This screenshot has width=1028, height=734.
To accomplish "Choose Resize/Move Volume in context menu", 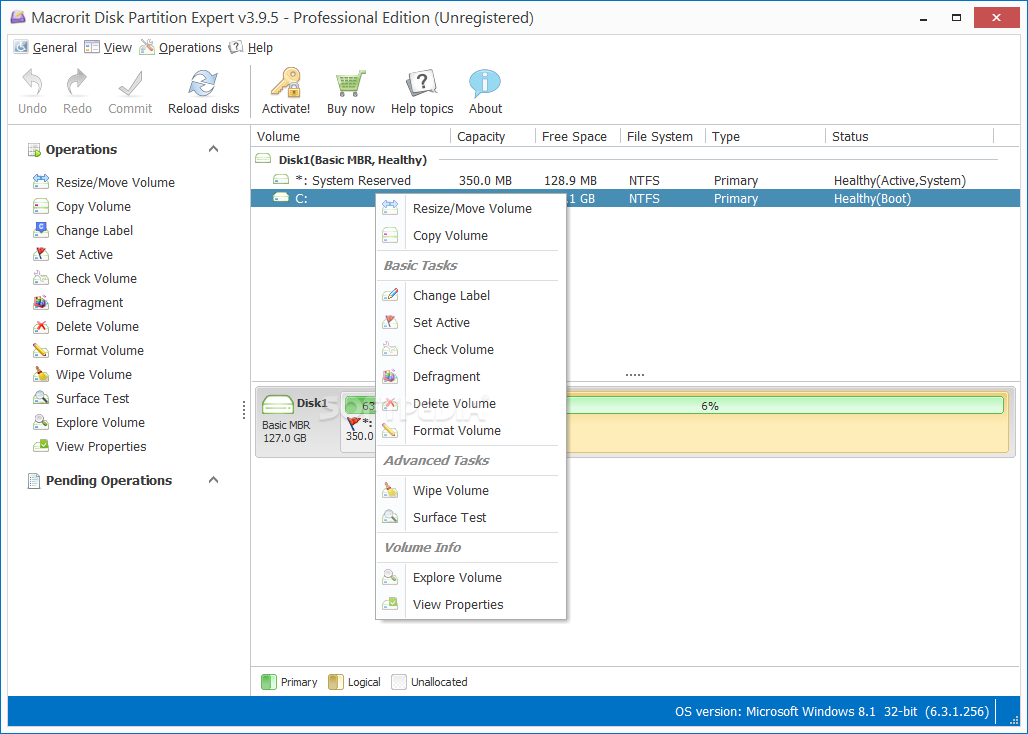I will (471, 208).
